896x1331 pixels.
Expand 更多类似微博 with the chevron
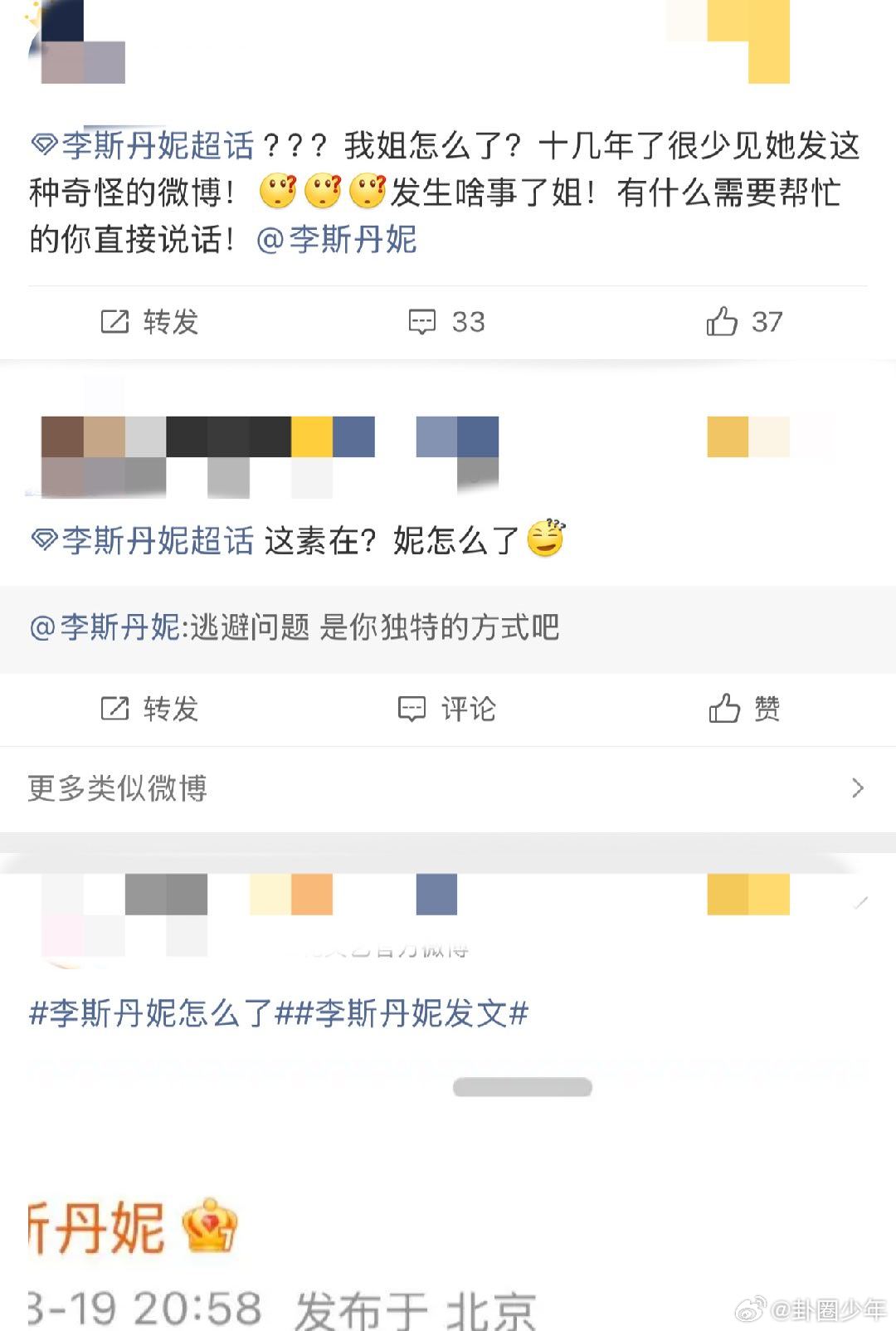click(858, 787)
